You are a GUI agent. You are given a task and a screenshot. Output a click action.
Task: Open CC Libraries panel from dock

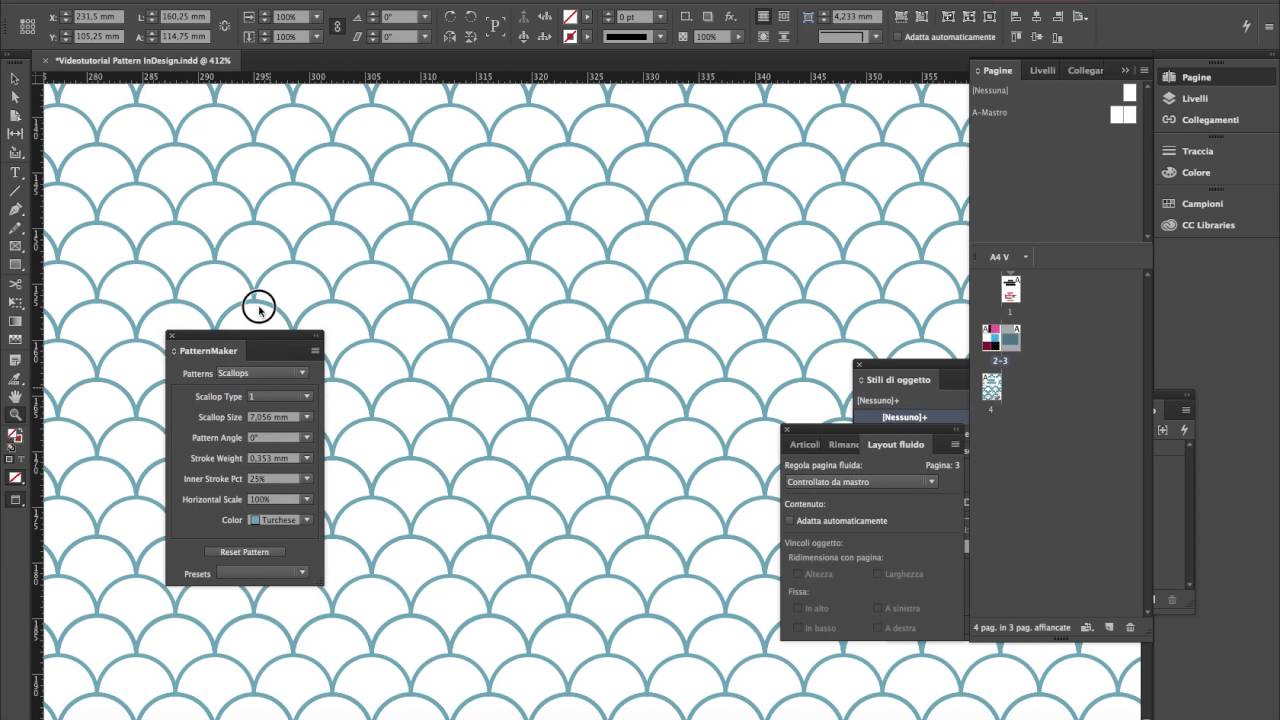click(x=1208, y=225)
